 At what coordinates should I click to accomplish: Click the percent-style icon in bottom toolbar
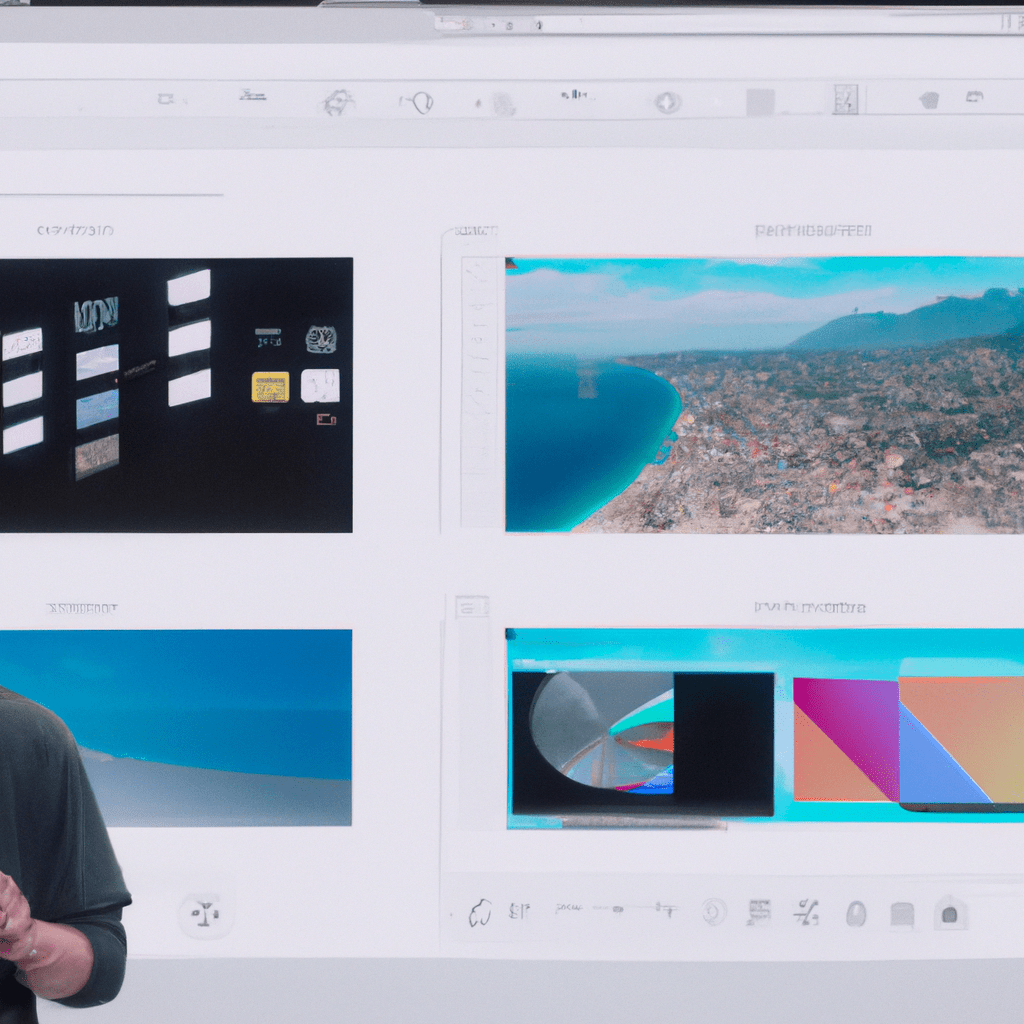pos(807,912)
